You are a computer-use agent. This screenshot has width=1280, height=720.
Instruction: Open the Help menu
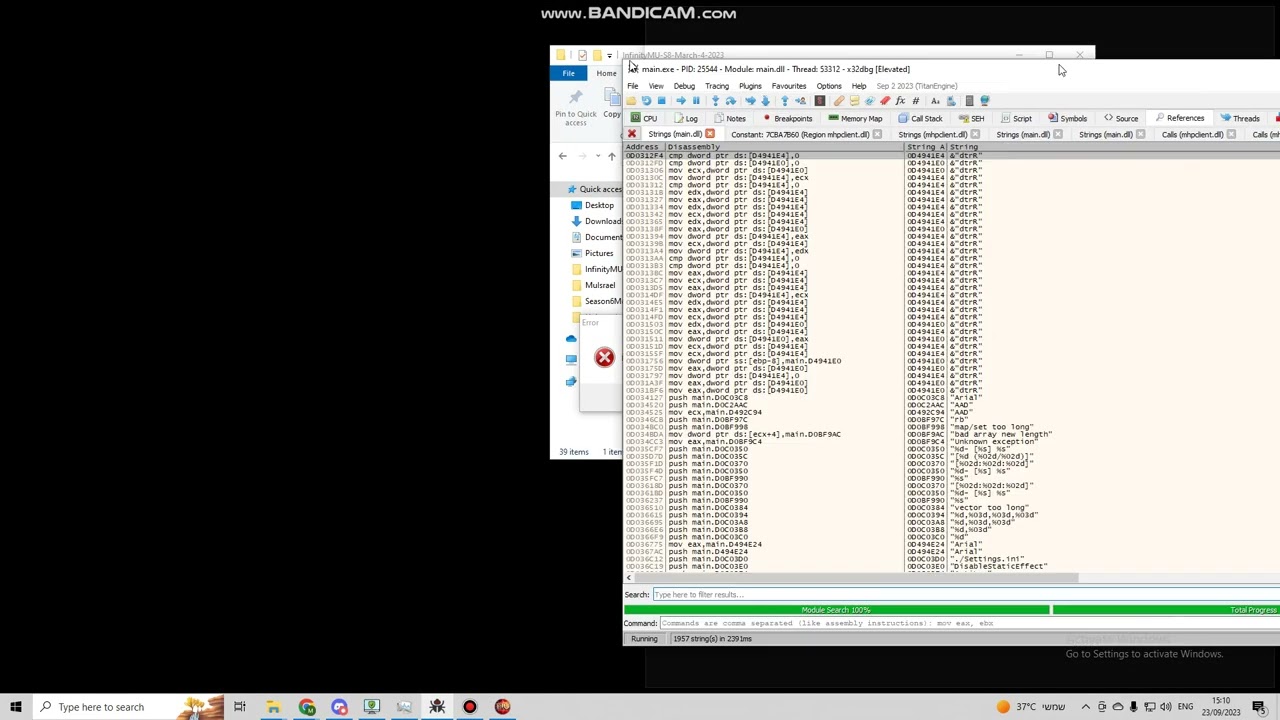tap(859, 86)
